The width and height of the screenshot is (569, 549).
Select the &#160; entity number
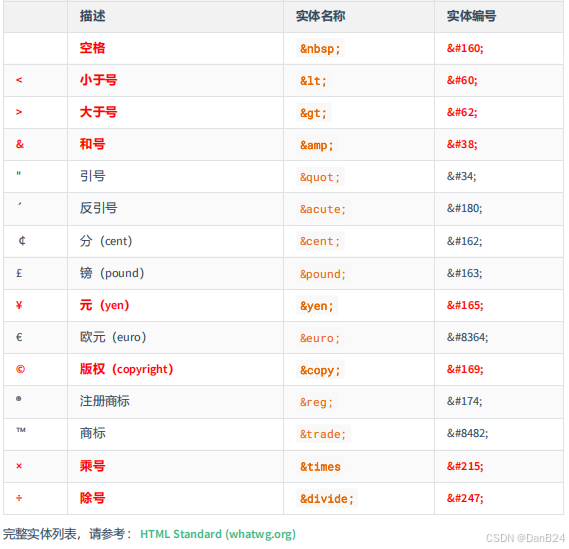pos(465,48)
